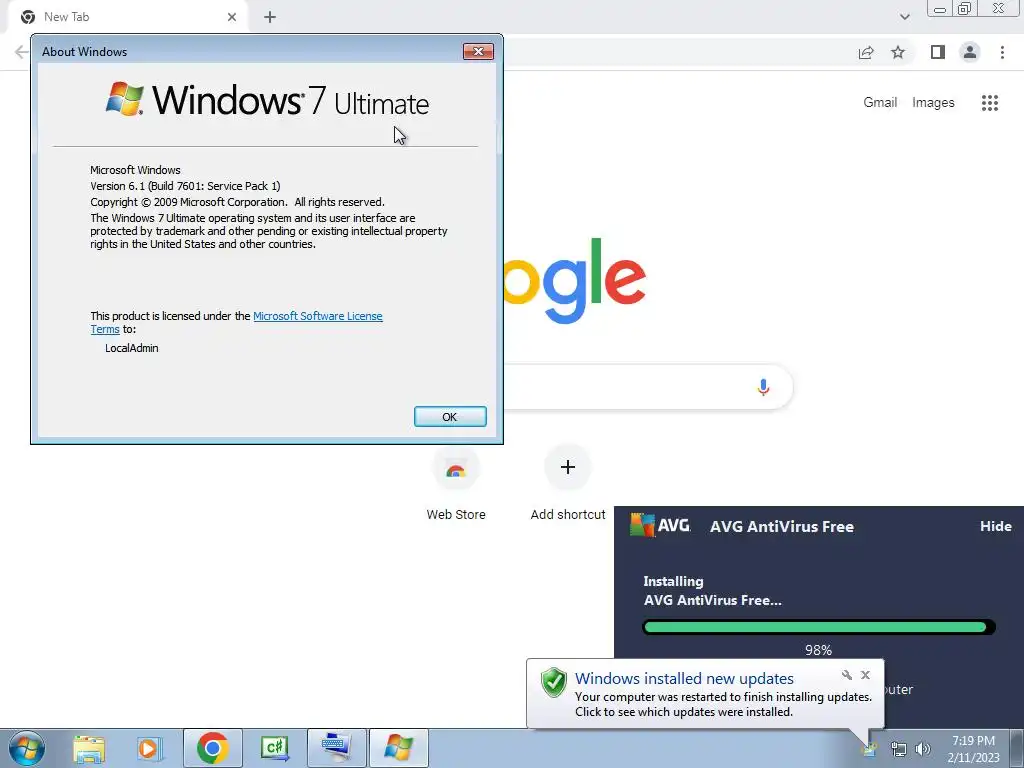Click the Chrome share page icon
Image resolution: width=1024 pixels, height=768 pixels.
[x=866, y=52]
